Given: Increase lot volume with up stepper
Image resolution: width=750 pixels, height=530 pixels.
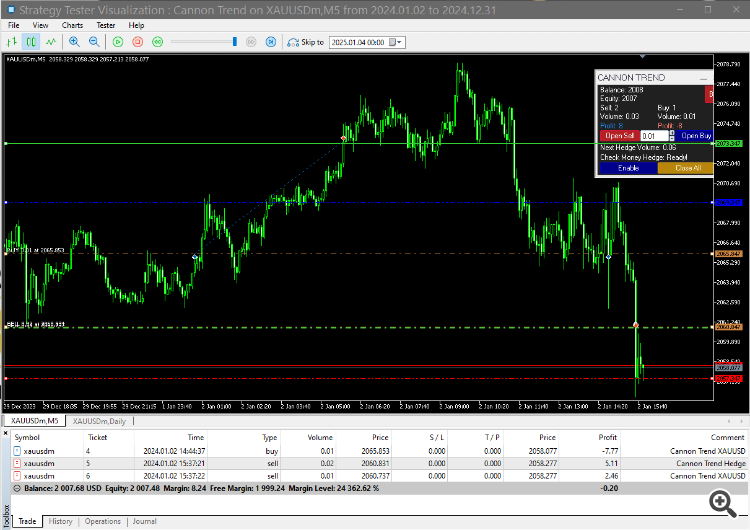Looking at the screenshot, I should pyautogui.click(x=672, y=132).
